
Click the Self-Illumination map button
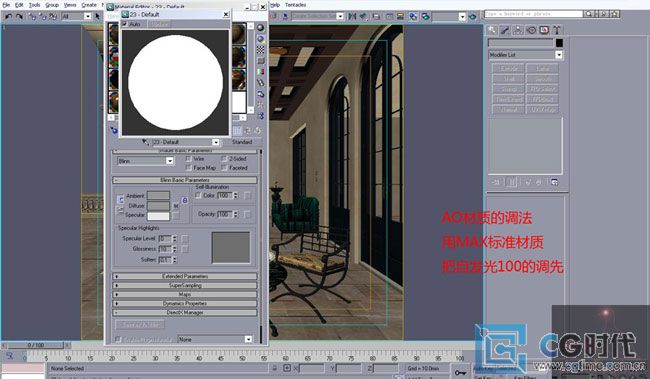(x=247, y=195)
